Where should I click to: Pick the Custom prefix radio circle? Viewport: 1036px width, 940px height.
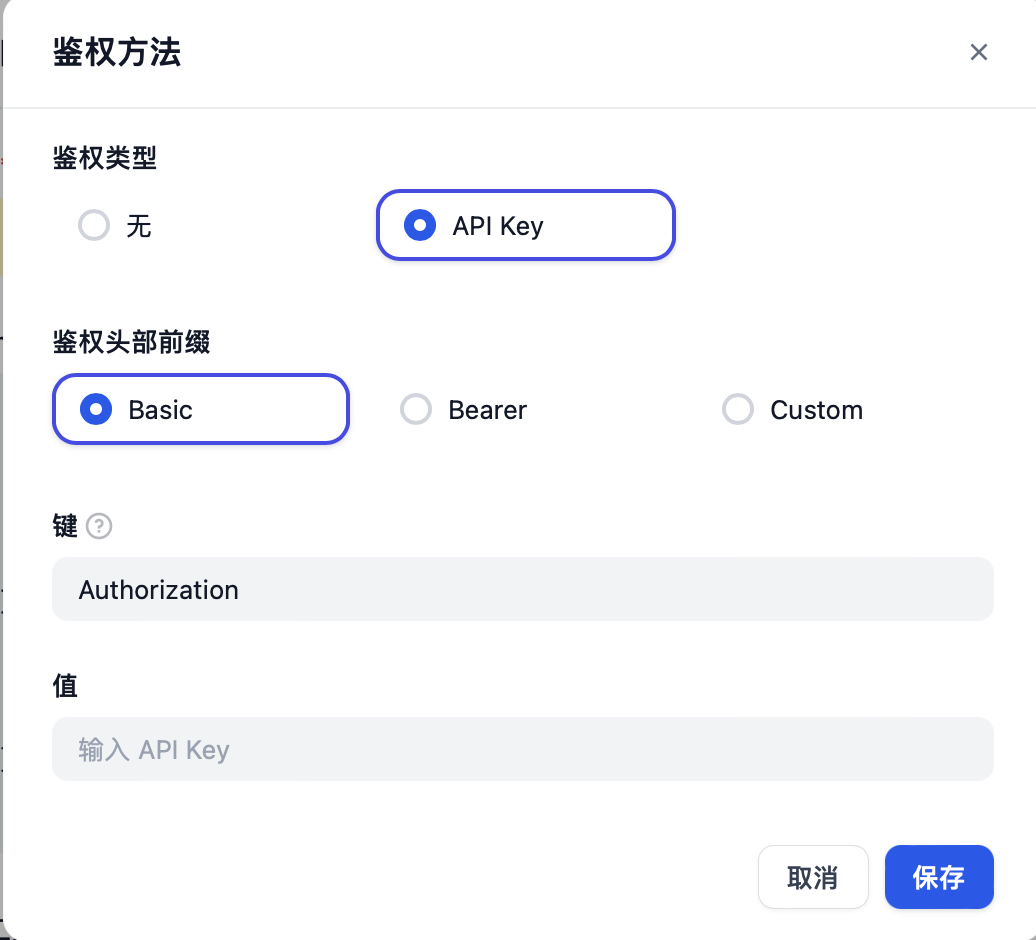click(738, 410)
